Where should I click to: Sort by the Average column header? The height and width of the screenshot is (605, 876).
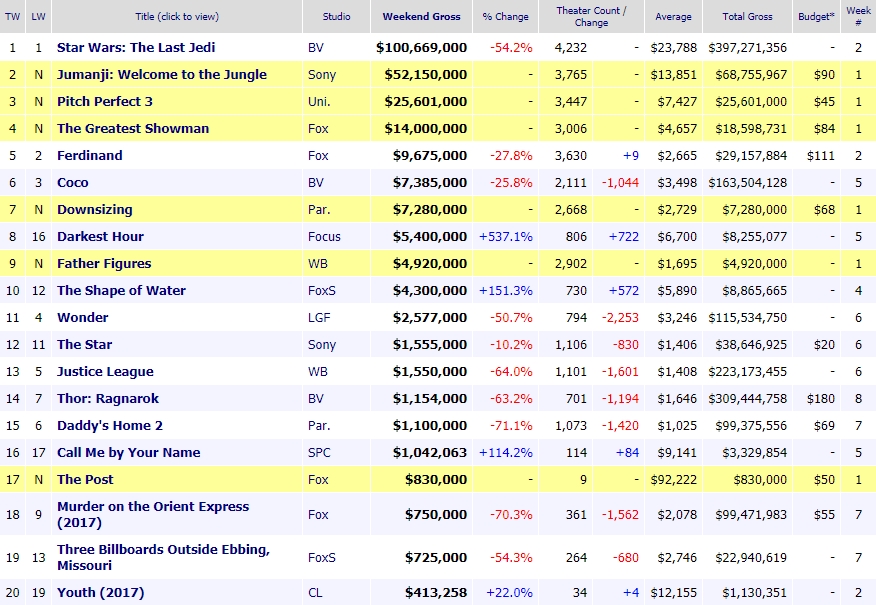pyautogui.click(x=673, y=17)
